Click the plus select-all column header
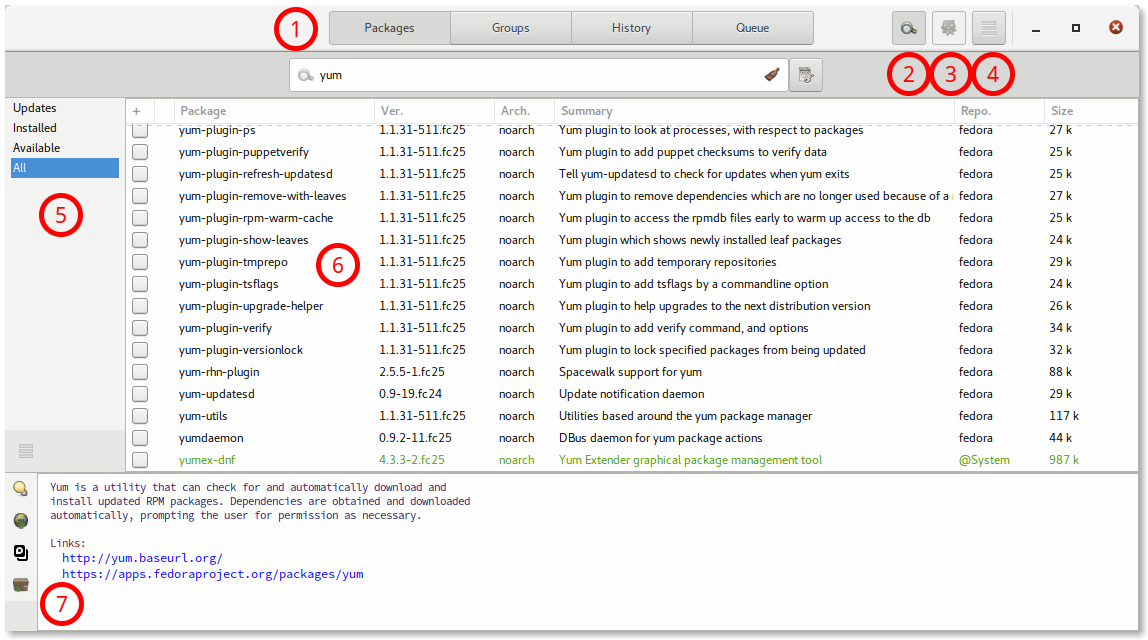The image size is (1148, 640). [x=137, y=111]
